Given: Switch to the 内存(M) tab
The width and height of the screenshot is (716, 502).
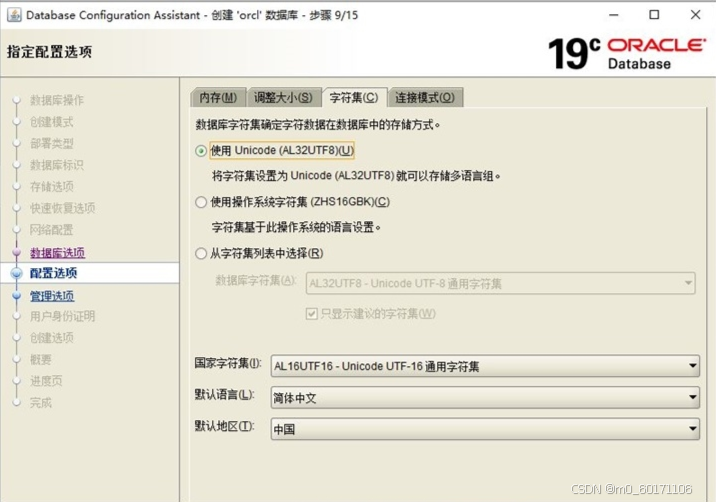Looking at the screenshot, I should point(218,97).
